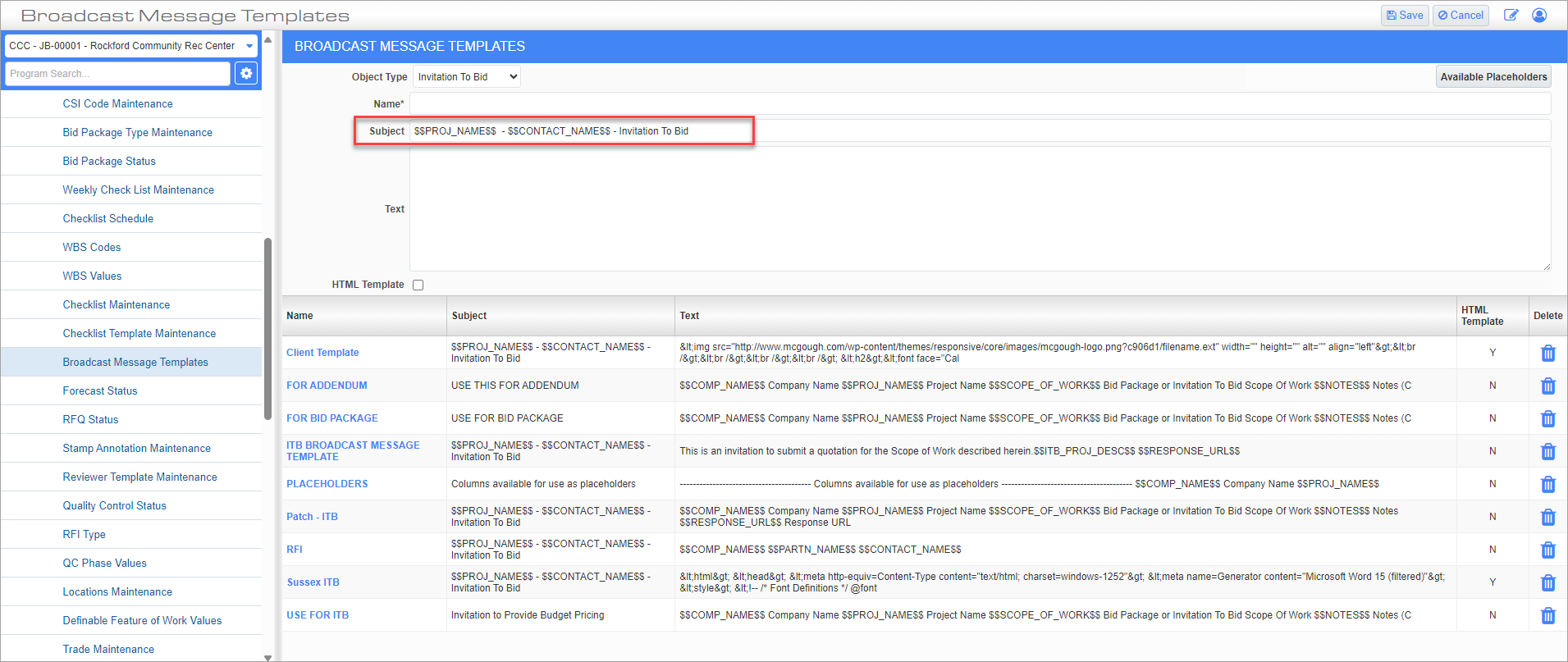Open Quality Control Status

click(x=114, y=505)
